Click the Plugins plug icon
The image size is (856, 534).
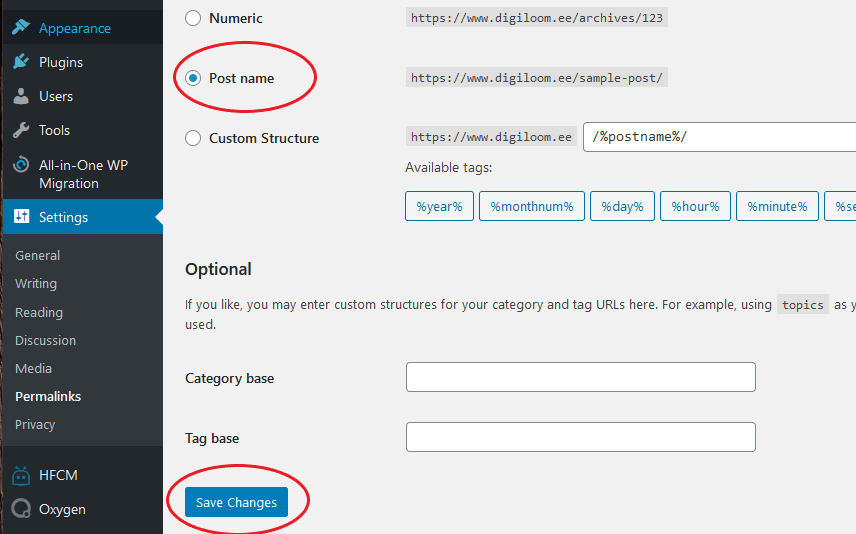[21, 62]
